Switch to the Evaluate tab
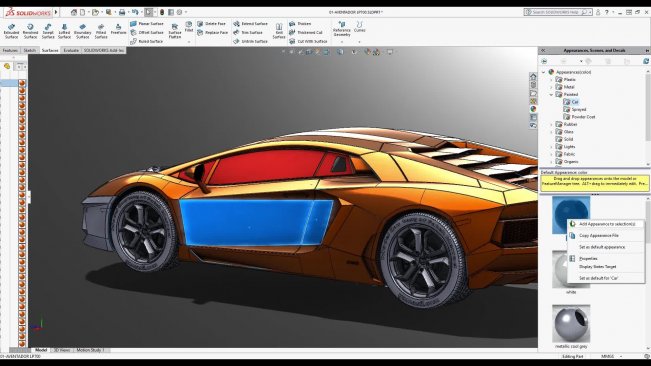This screenshot has height=366, width=651. coord(71,50)
